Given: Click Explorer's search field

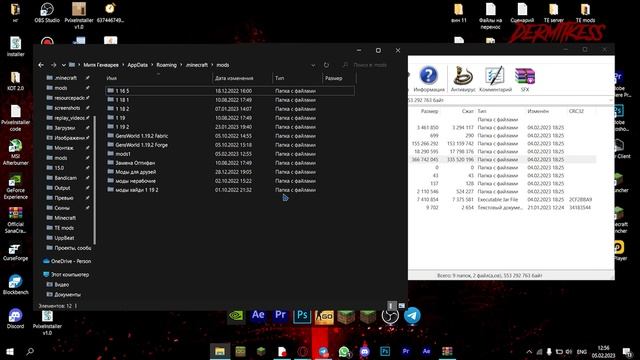Looking at the screenshot, I should coord(370,65).
